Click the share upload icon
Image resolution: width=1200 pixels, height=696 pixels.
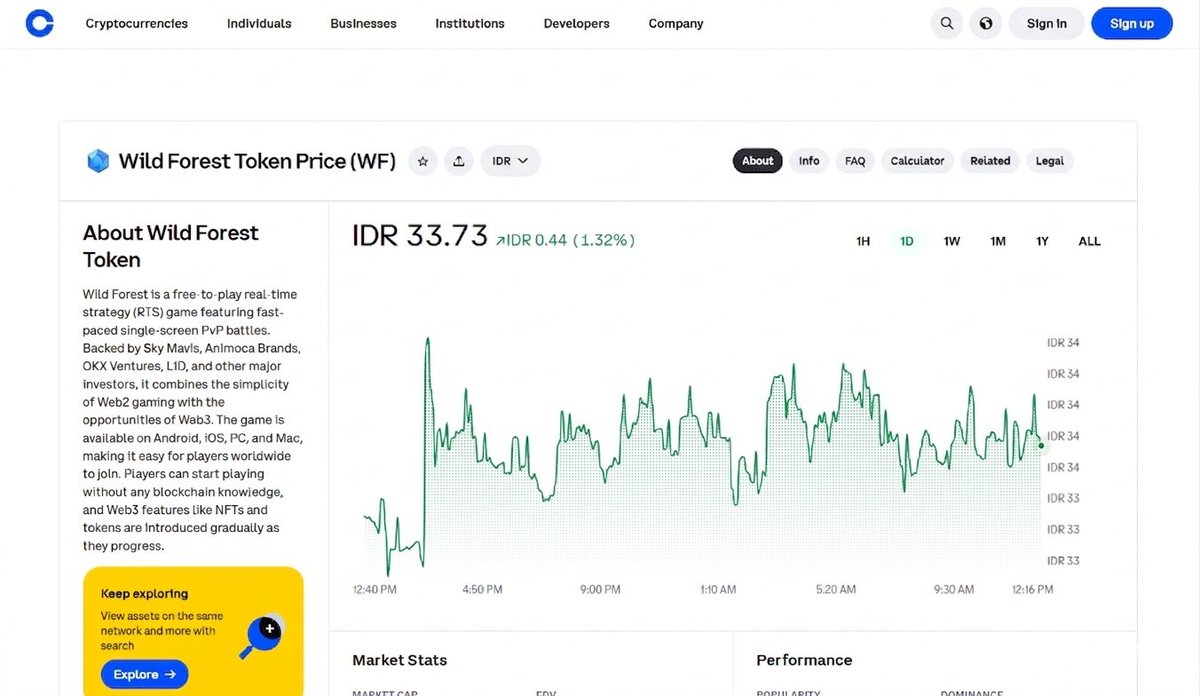coord(459,161)
